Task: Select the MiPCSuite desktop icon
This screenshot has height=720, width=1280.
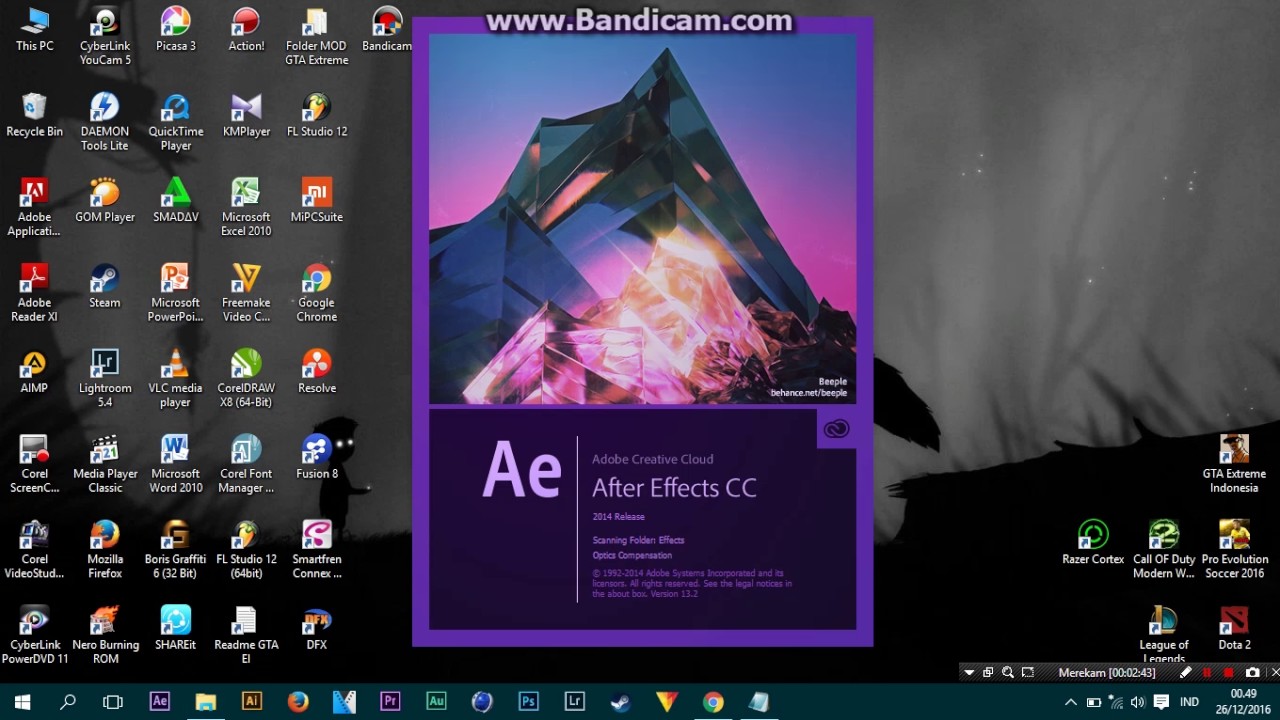Action: [x=317, y=201]
